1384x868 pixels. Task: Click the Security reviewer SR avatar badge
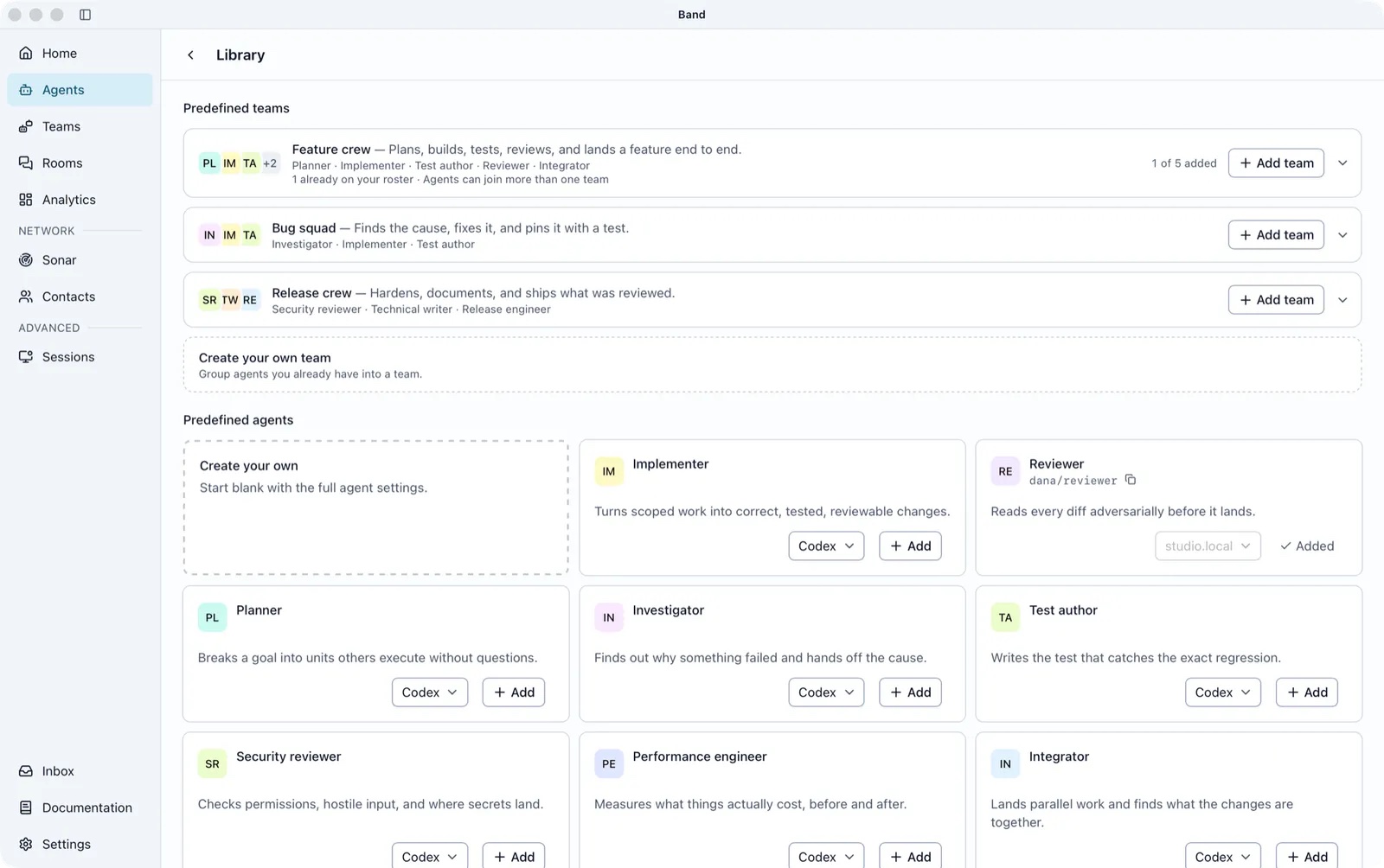click(x=212, y=763)
